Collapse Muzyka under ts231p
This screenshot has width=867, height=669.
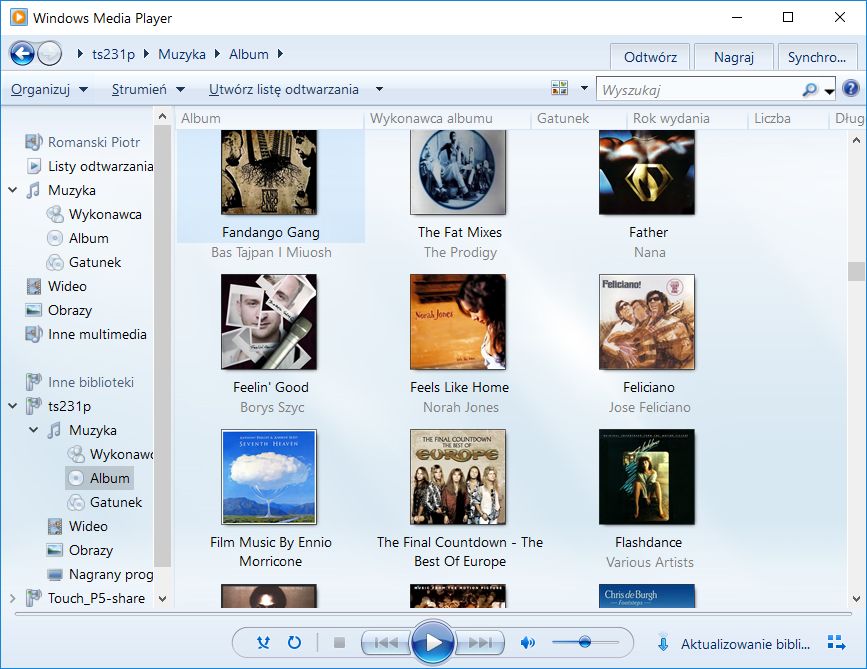(34, 430)
